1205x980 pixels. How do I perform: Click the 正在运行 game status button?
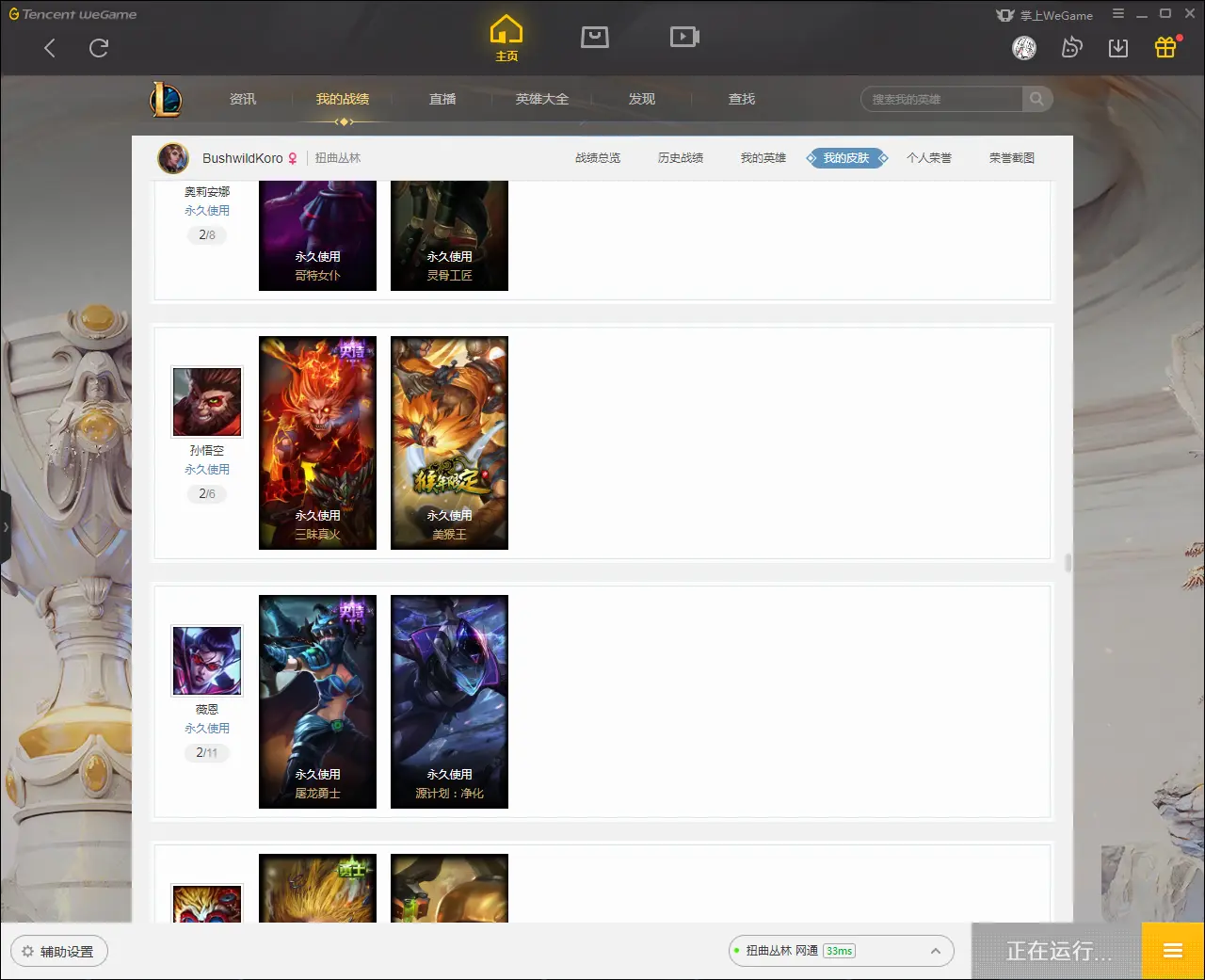[1057, 951]
